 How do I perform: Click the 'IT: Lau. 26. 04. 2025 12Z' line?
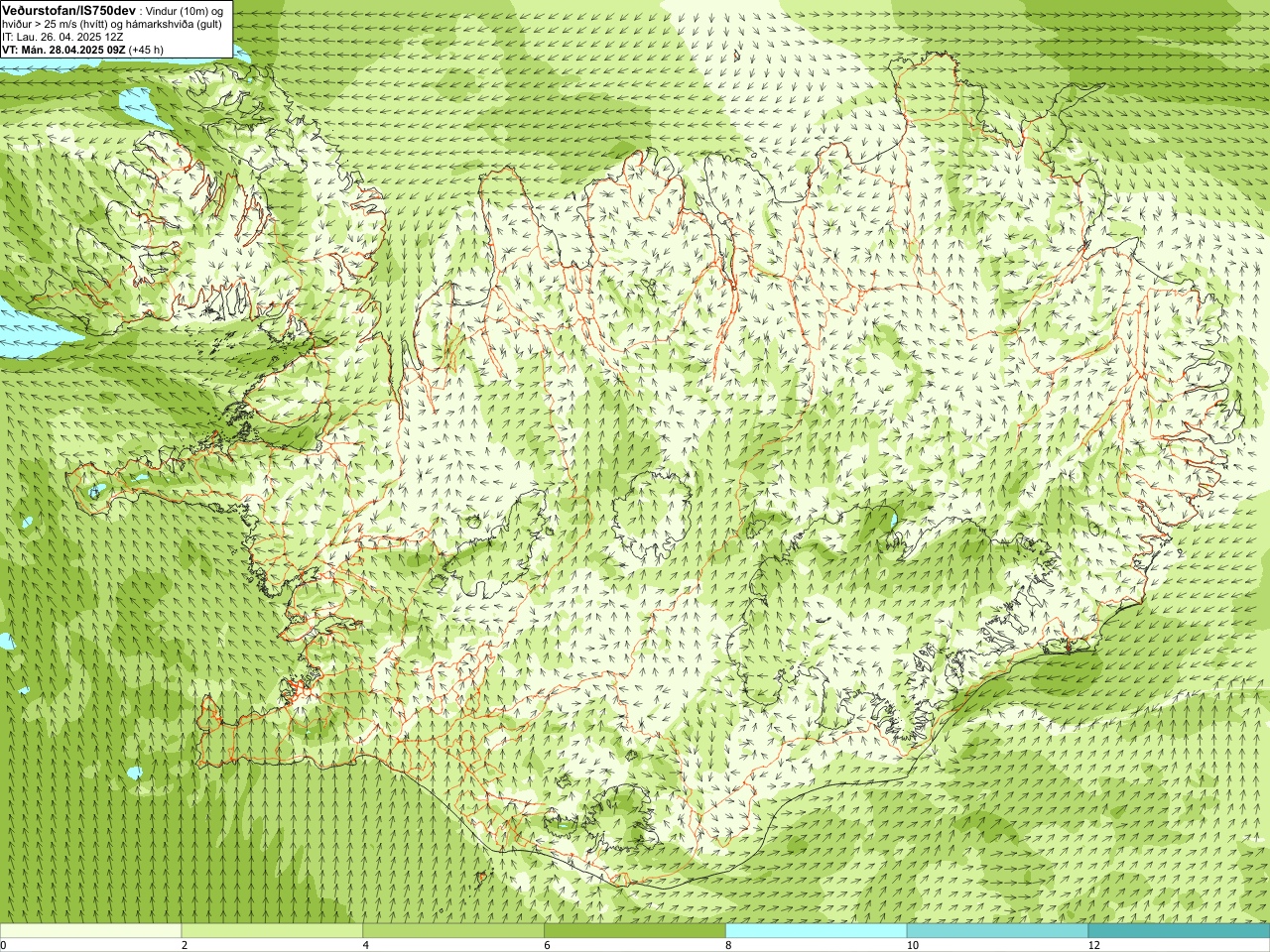pyautogui.click(x=63, y=37)
